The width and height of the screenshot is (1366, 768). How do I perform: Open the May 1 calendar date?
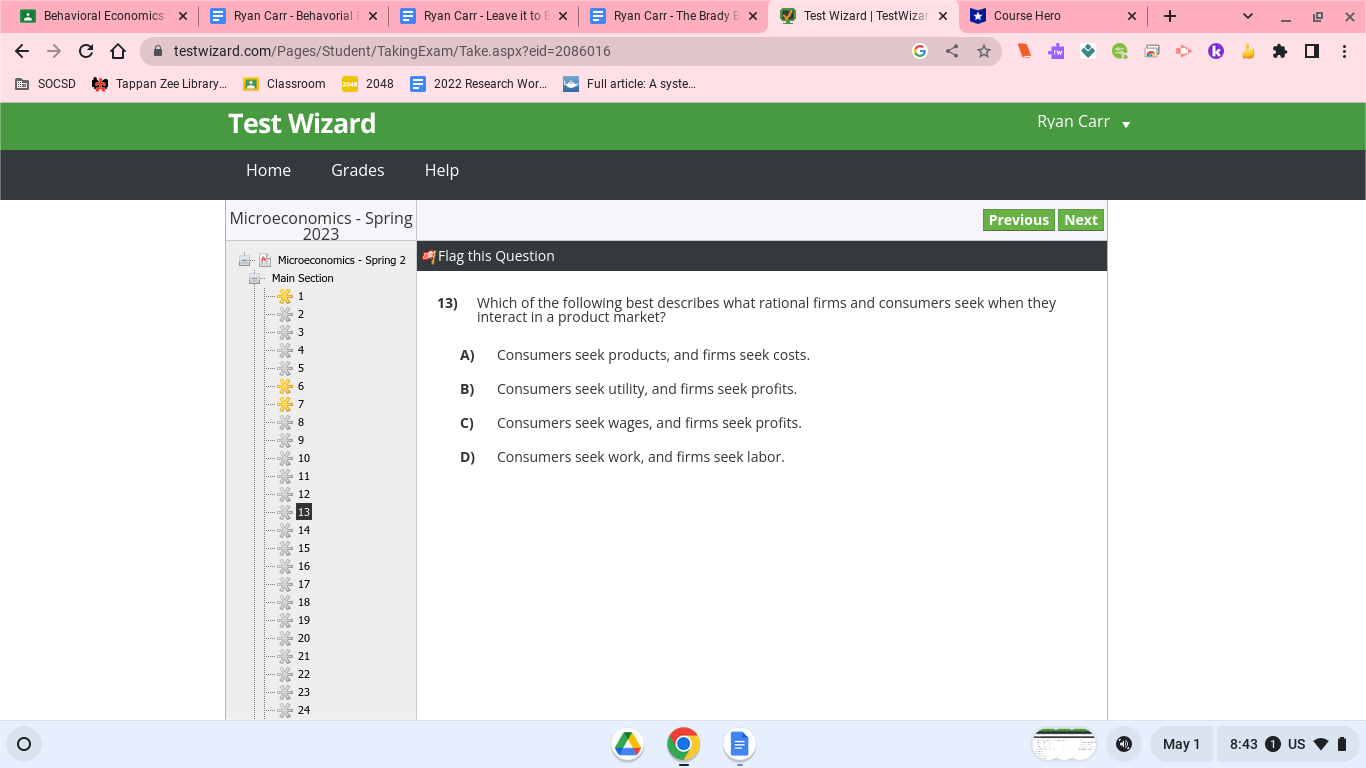tap(1181, 744)
